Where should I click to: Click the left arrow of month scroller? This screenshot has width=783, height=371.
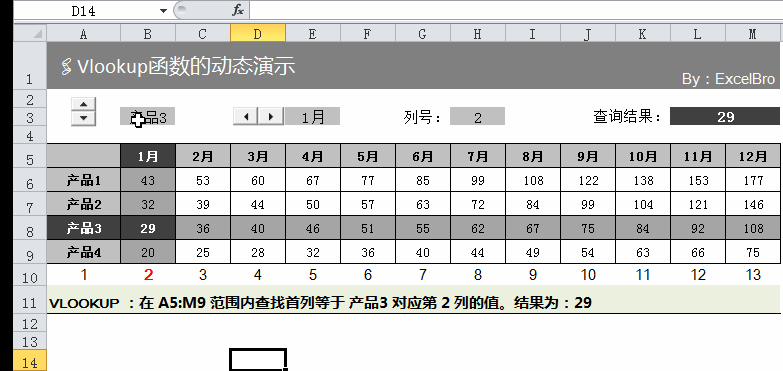[x=246, y=116]
